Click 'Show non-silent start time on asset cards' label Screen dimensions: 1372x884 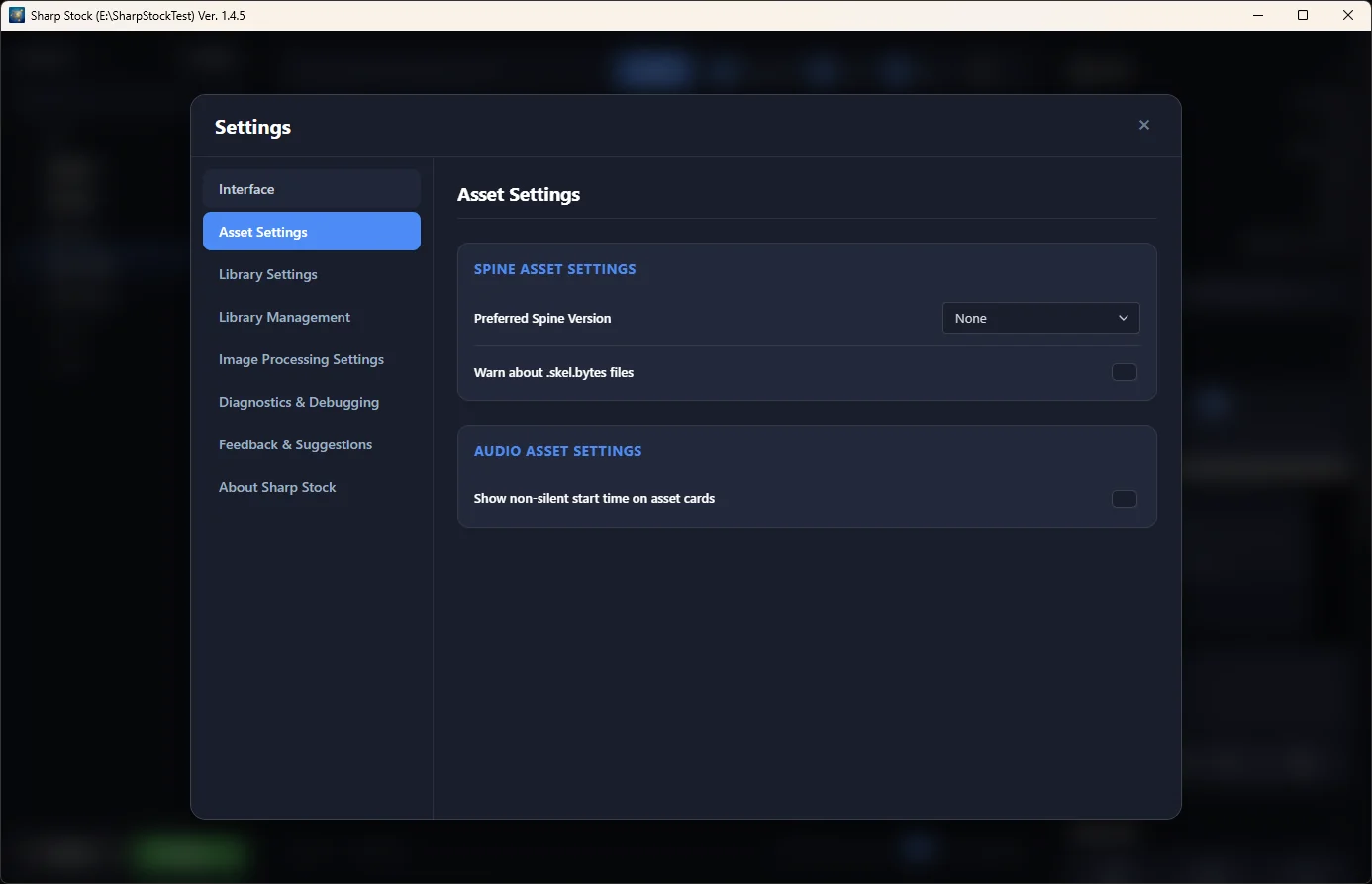[x=594, y=498]
